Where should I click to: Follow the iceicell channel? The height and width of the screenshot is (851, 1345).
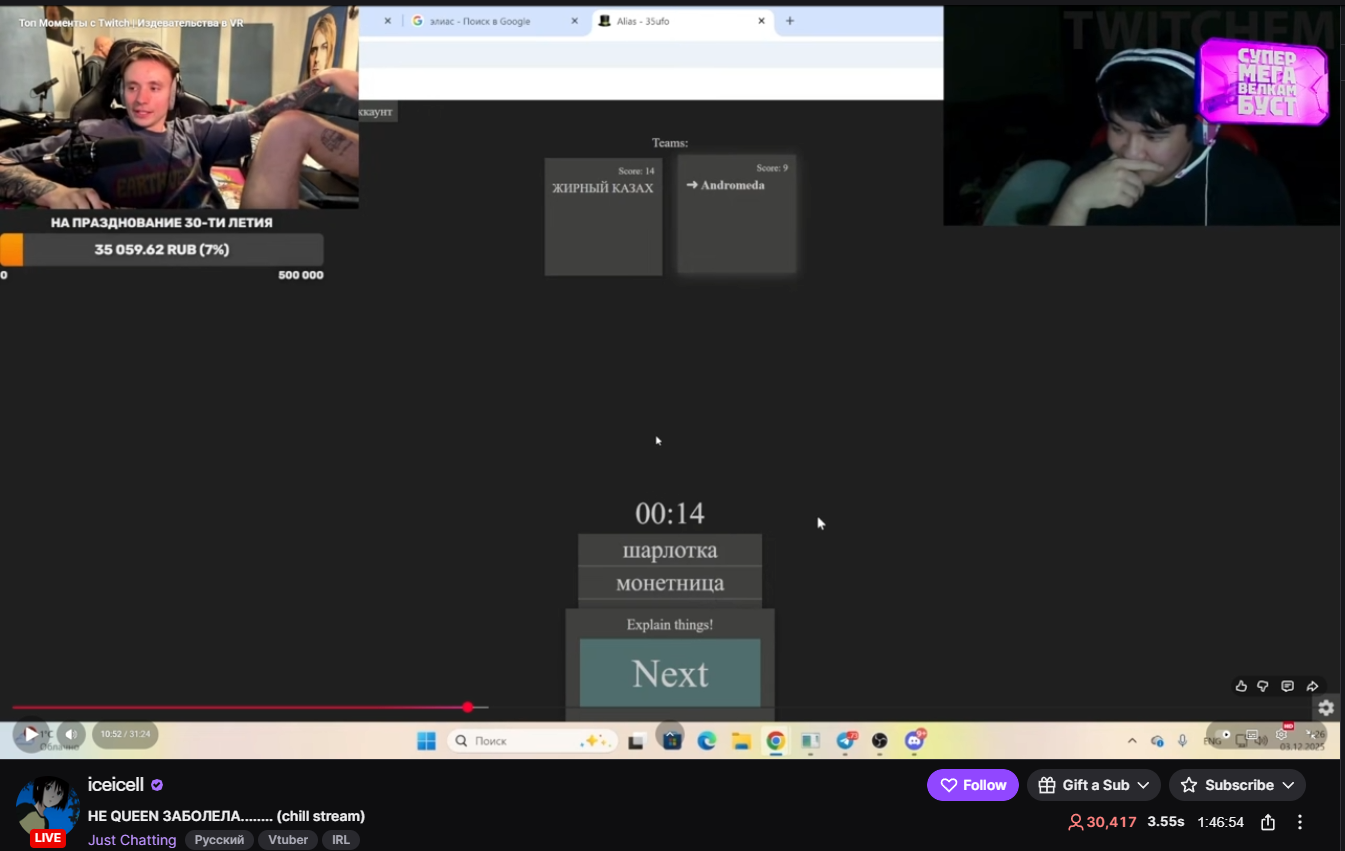tap(973, 785)
